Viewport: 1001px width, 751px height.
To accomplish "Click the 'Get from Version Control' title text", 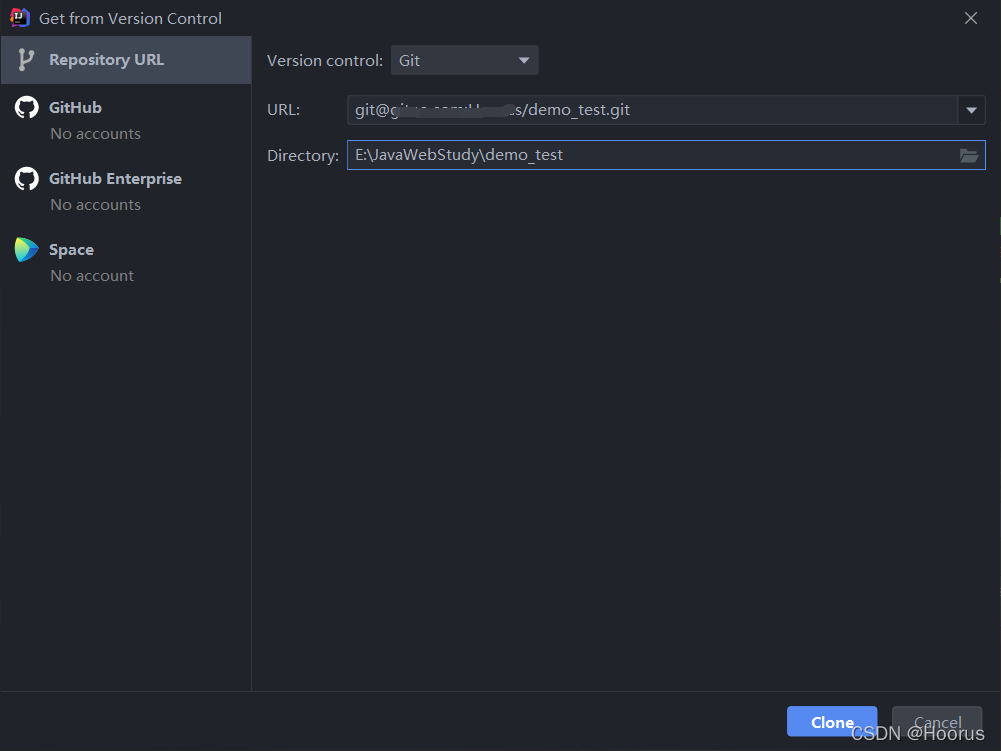I will tap(130, 19).
